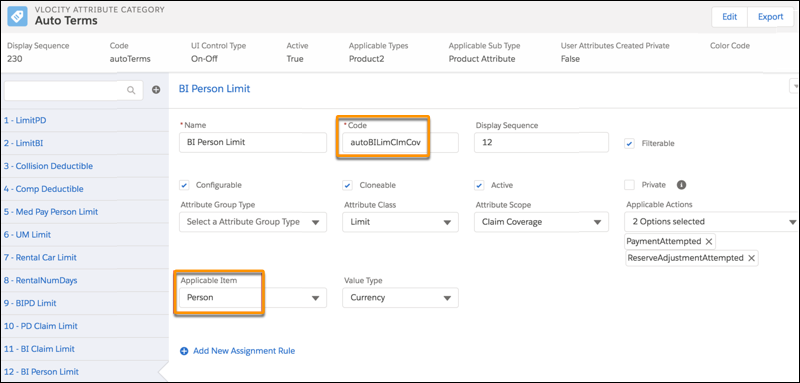Click the Color Code header label
The height and width of the screenshot is (383, 800).
tap(730, 46)
